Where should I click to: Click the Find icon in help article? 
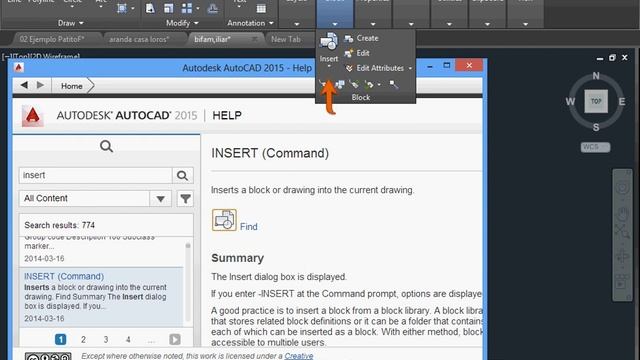pos(224,220)
